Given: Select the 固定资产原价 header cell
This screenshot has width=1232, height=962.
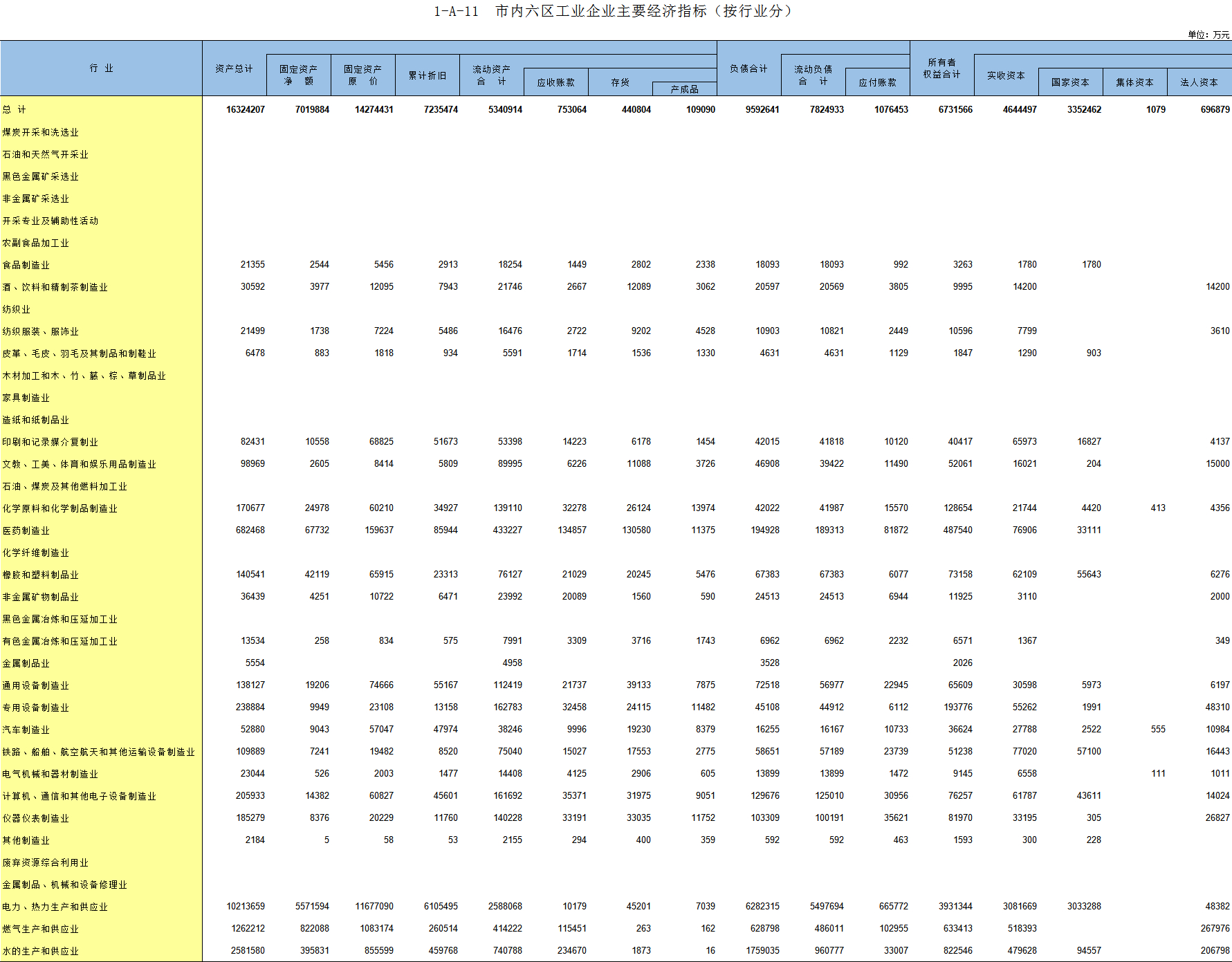Looking at the screenshot, I should [362, 75].
